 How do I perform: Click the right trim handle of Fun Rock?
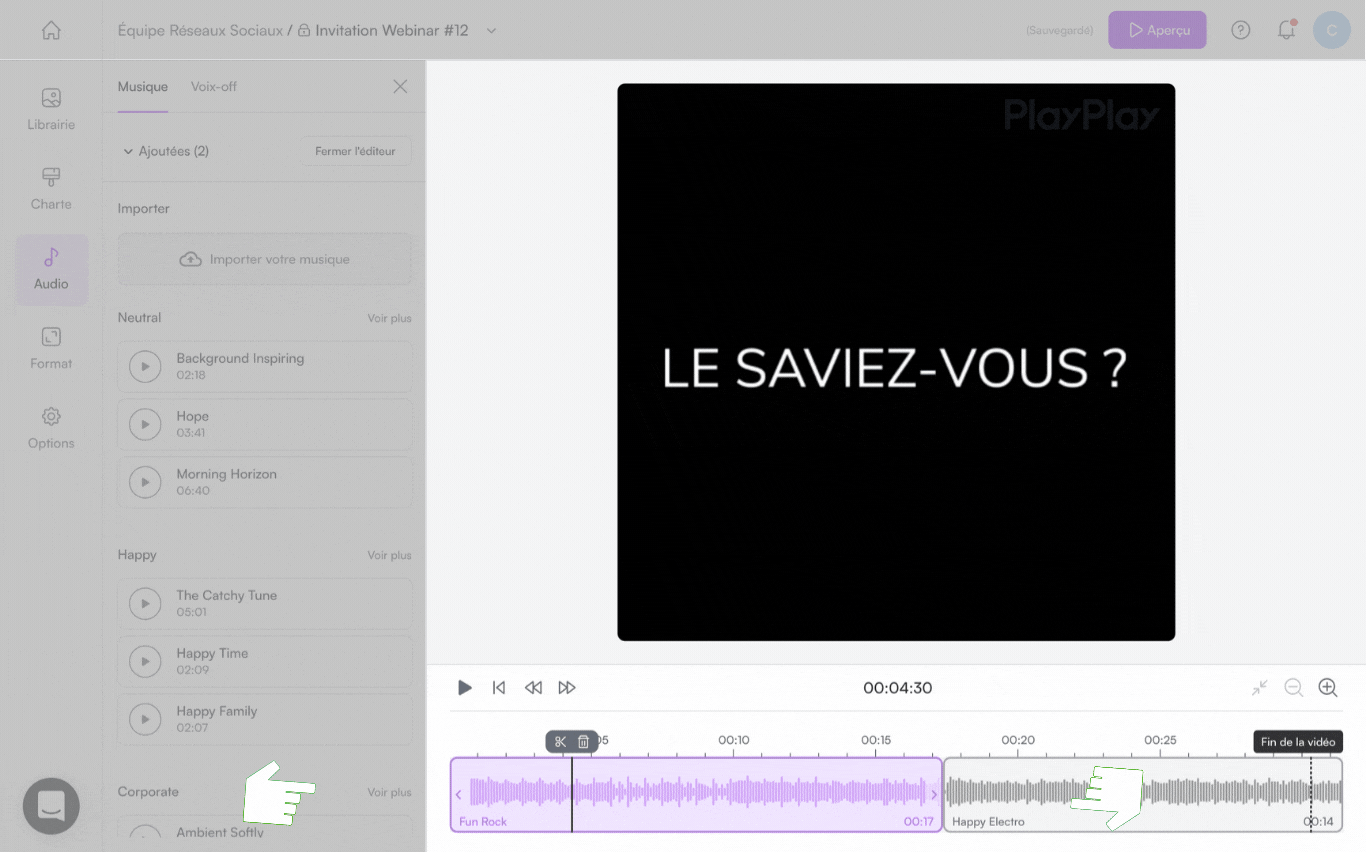pyautogui.click(x=935, y=795)
